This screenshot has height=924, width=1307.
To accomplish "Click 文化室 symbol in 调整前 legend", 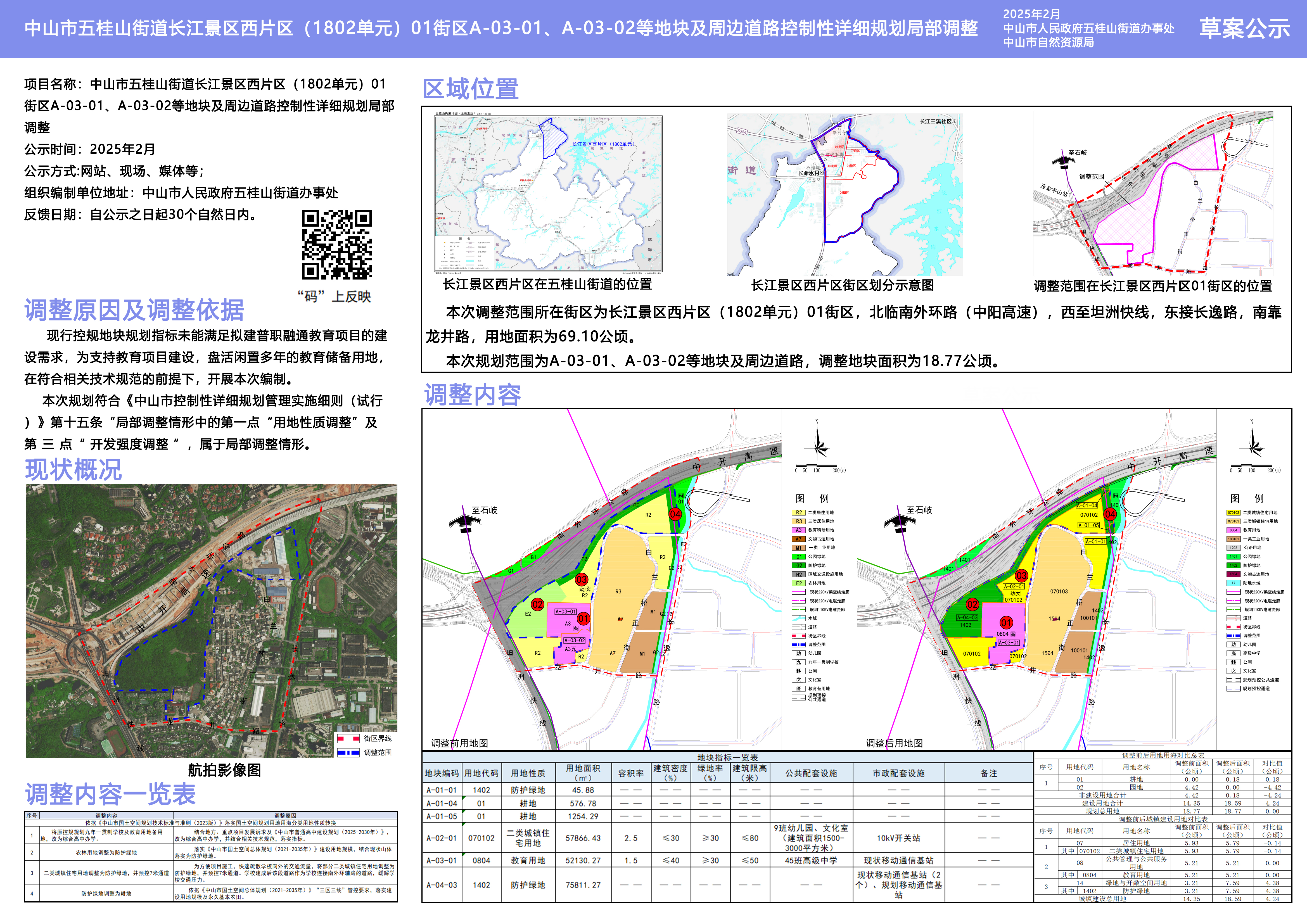I will click(x=799, y=680).
